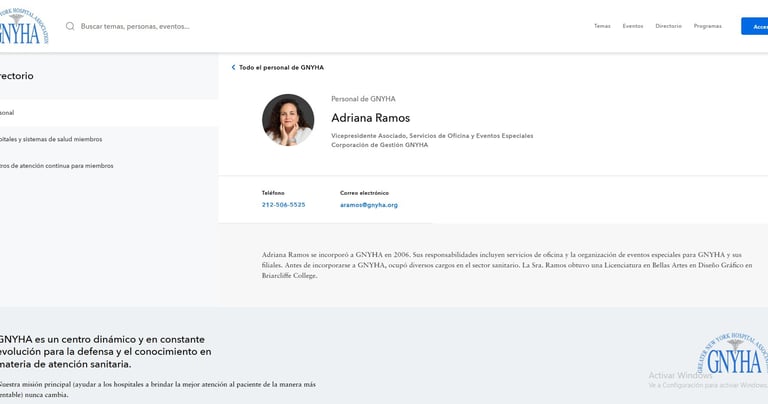Click the GNYHA logo in header
Screen dimensions: 768x404
pos(24,26)
